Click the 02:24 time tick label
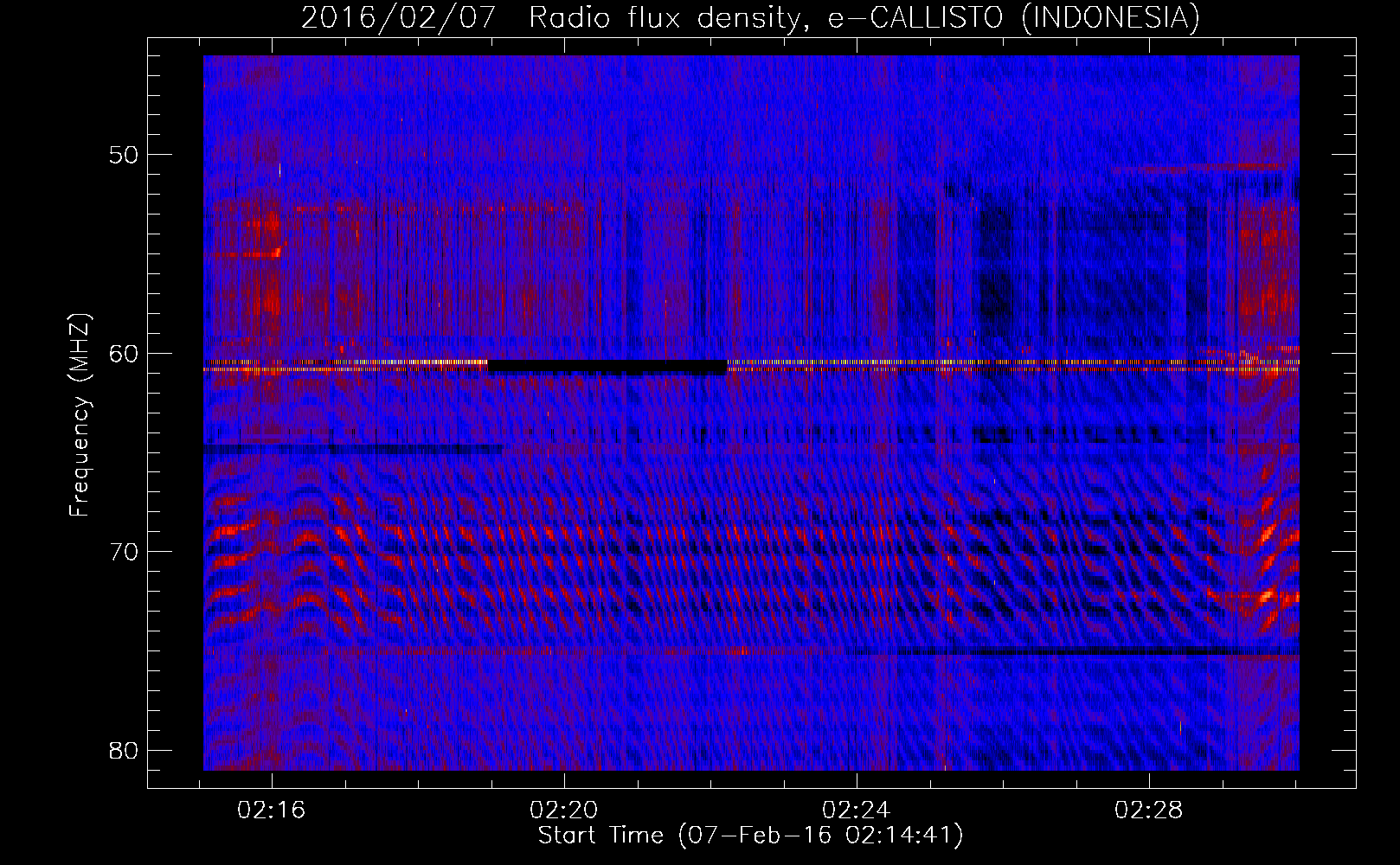 (x=856, y=811)
